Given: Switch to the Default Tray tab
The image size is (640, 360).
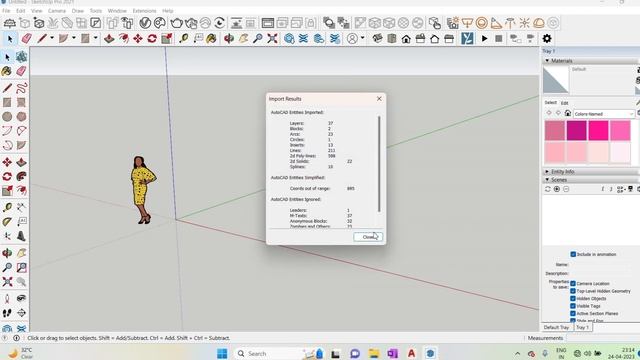Looking at the screenshot, I should coord(556,327).
